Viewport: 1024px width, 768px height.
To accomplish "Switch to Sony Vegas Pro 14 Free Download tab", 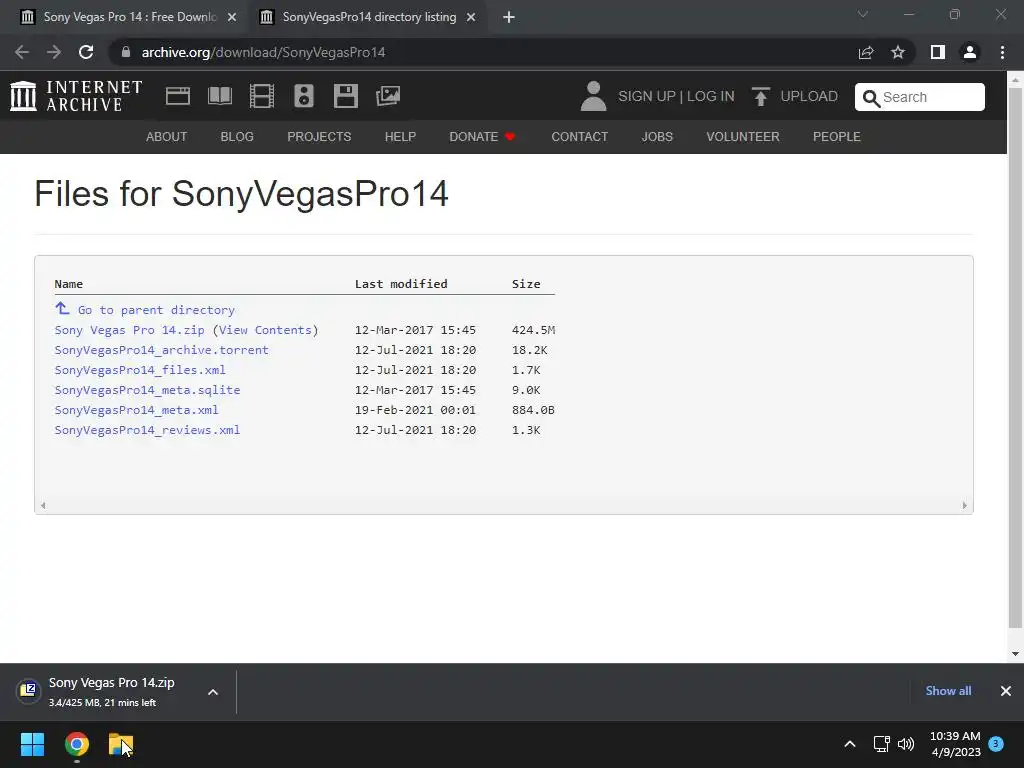I will 129,17.
